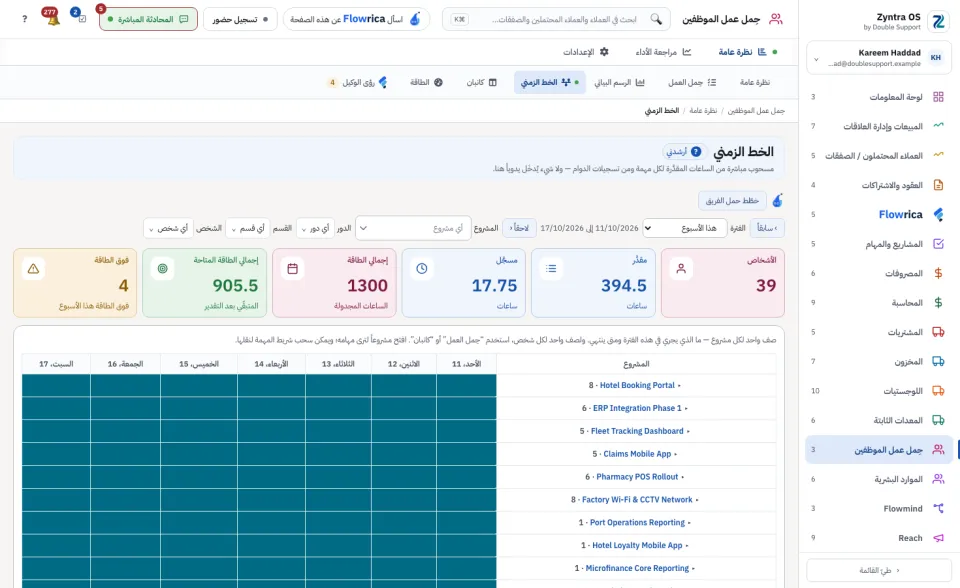Open the الإعدادات settings tab
This screenshot has width=960, height=588.
pyautogui.click(x=586, y=52)
